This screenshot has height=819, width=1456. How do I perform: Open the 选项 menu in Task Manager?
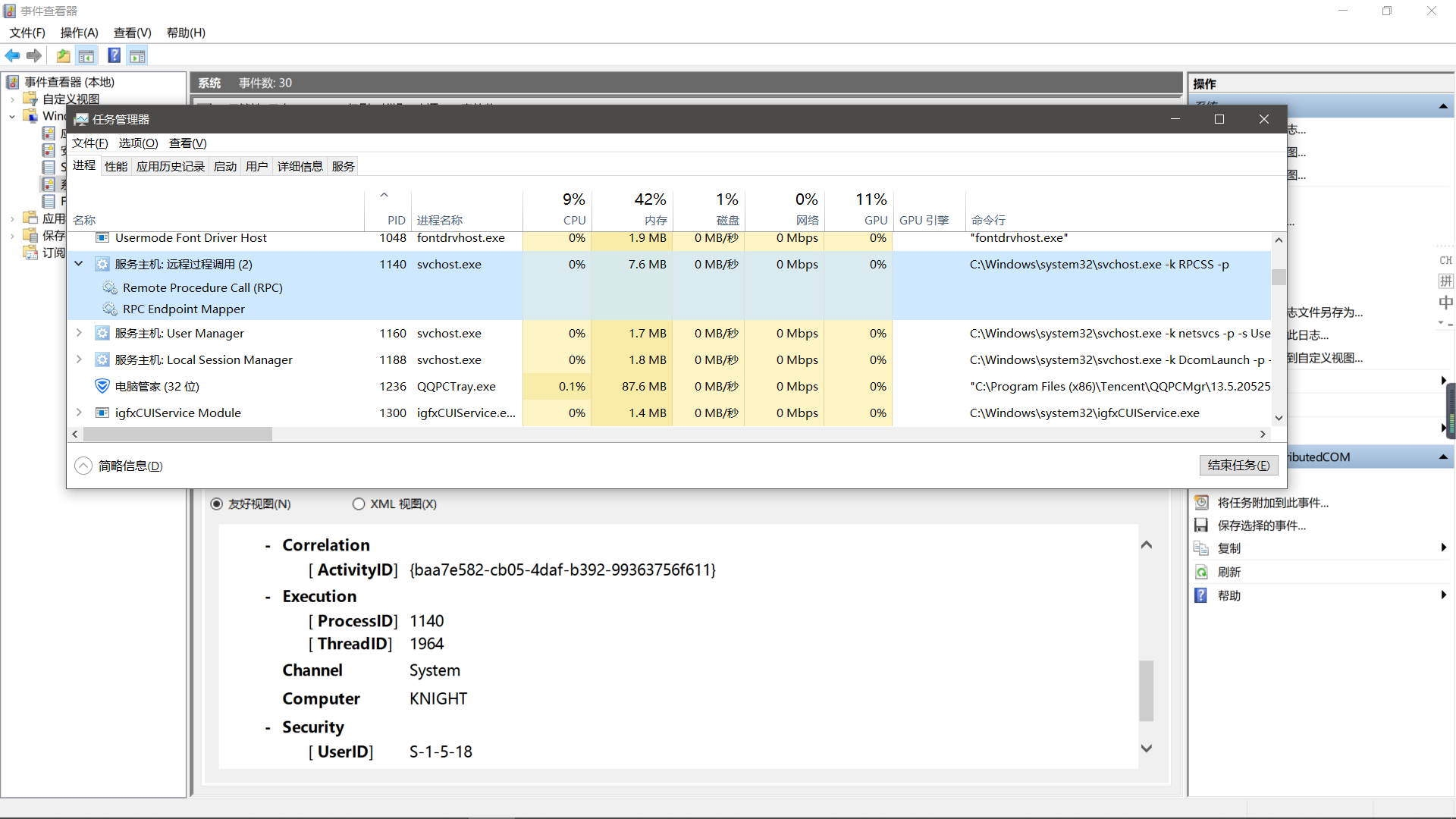coord(137,143)
